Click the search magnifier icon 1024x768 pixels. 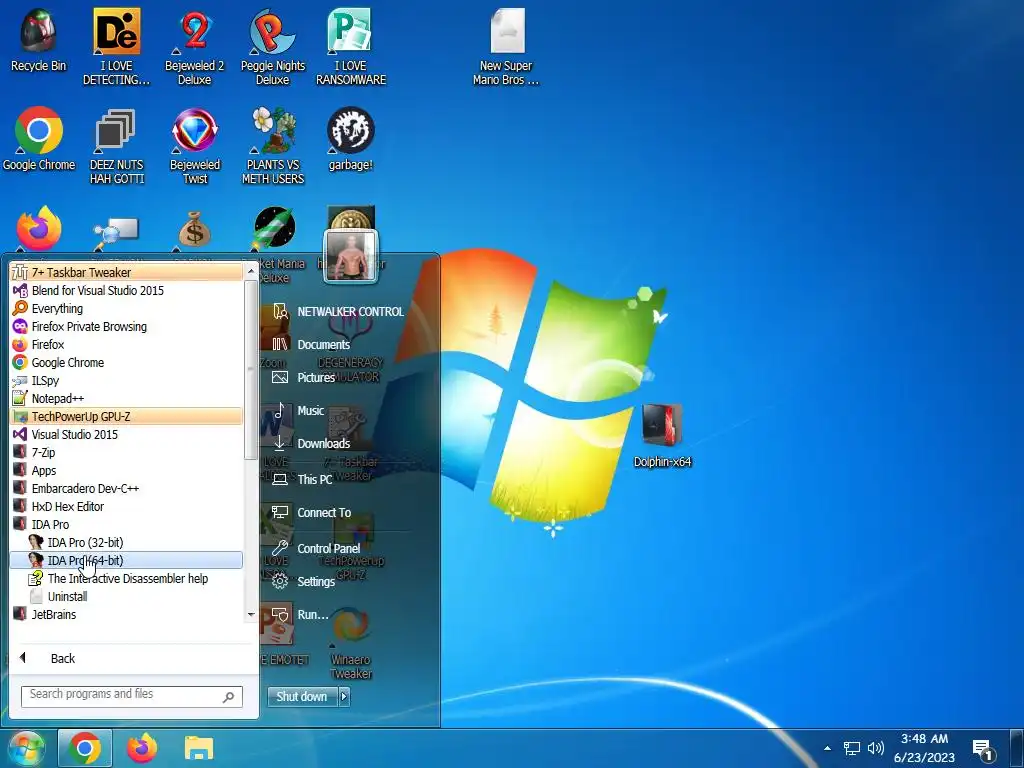[229, 697]
